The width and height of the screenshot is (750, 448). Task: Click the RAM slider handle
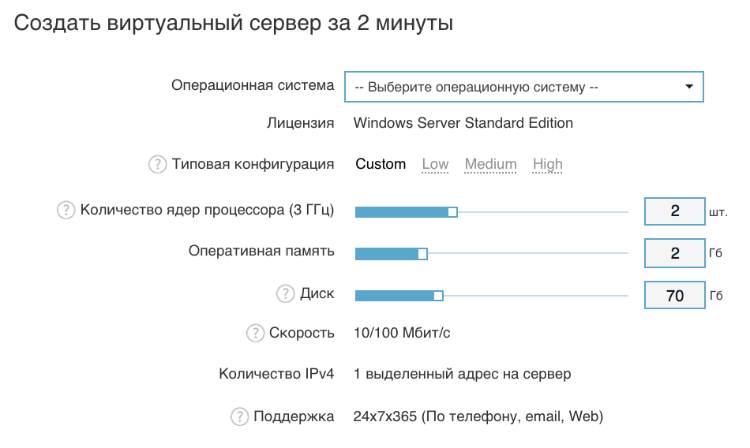click(422, 254)
